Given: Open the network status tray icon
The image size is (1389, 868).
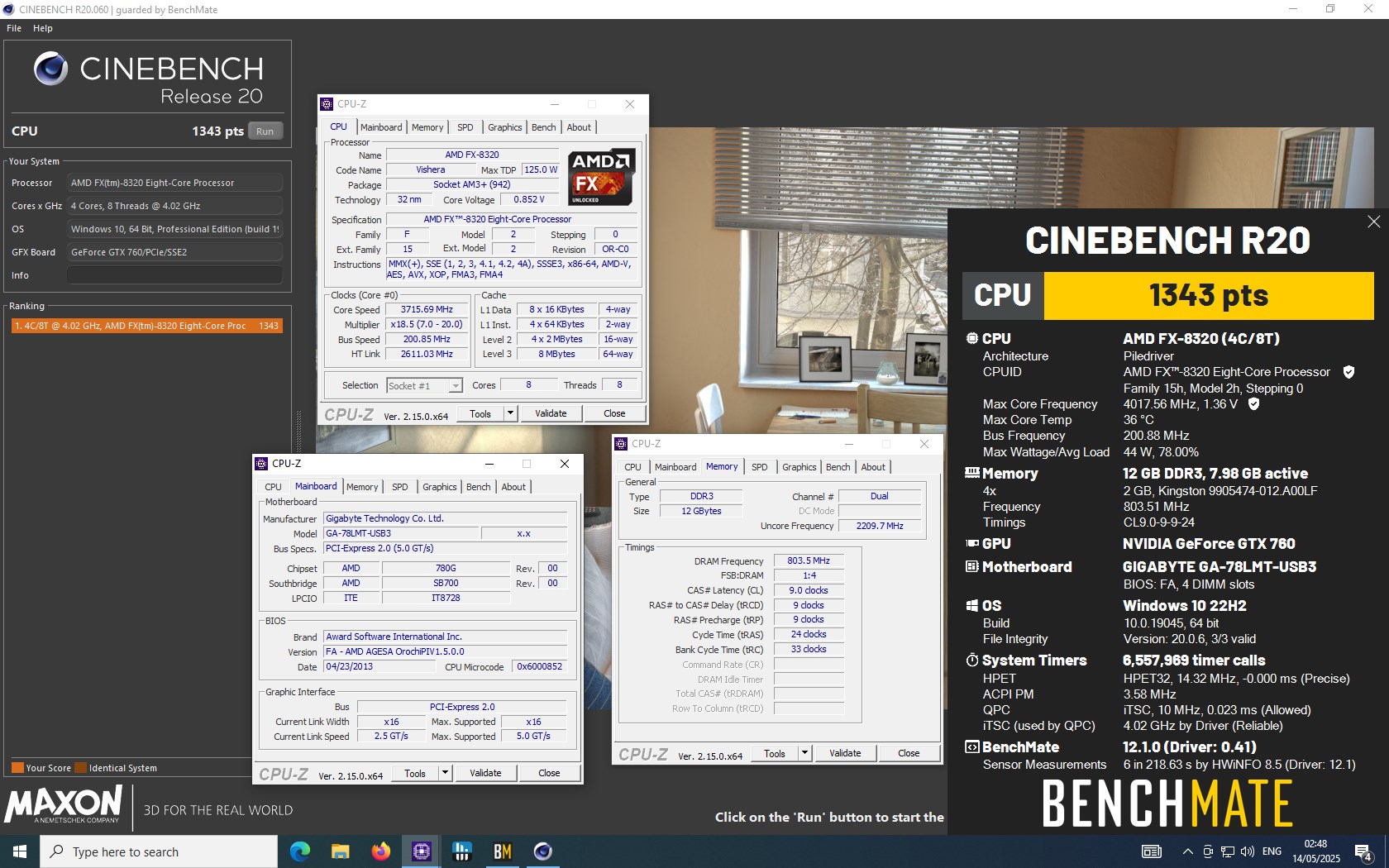Looking at the screenshot, I should click(1228, 851).
